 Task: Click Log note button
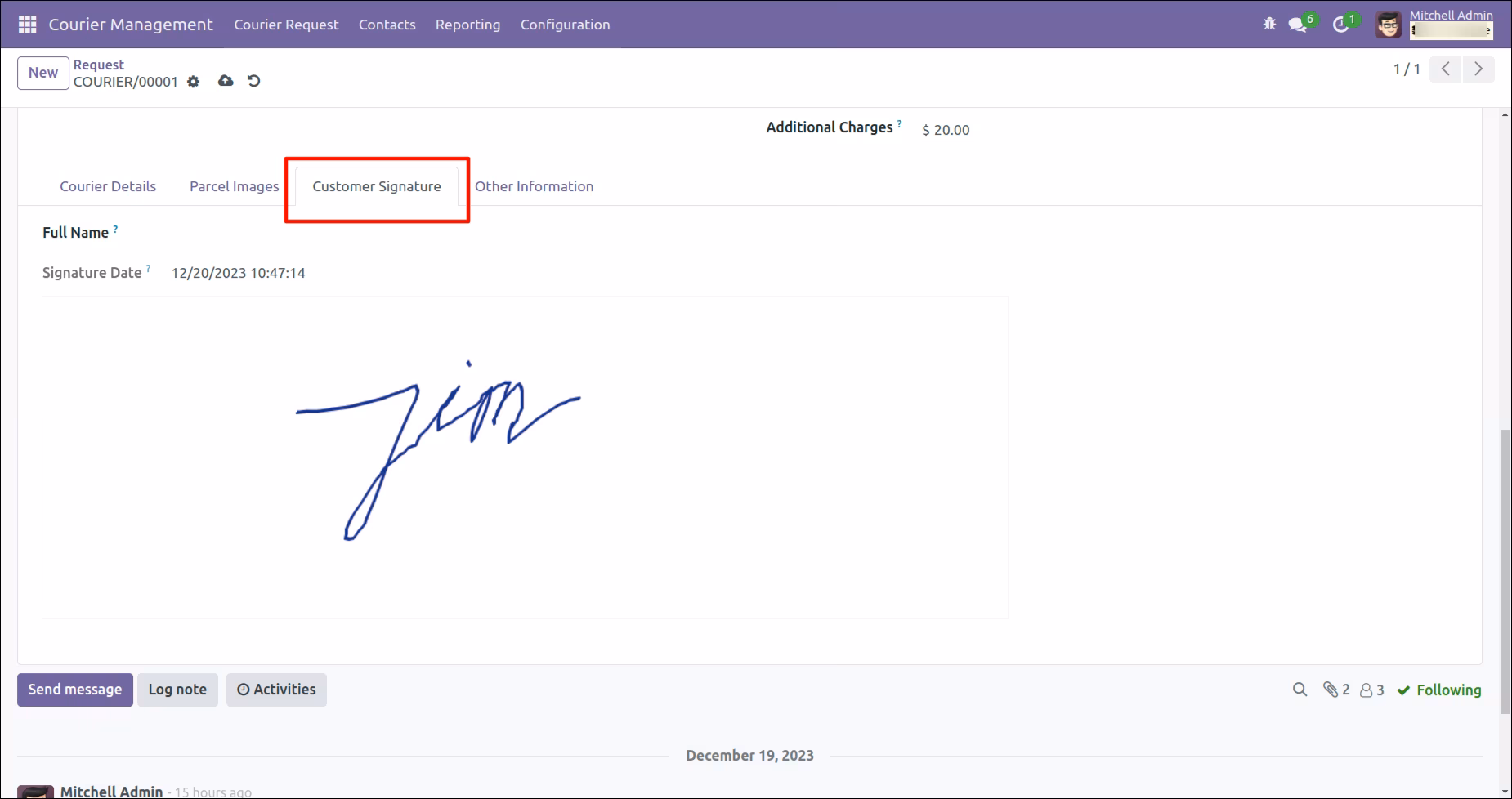point(177,690)
